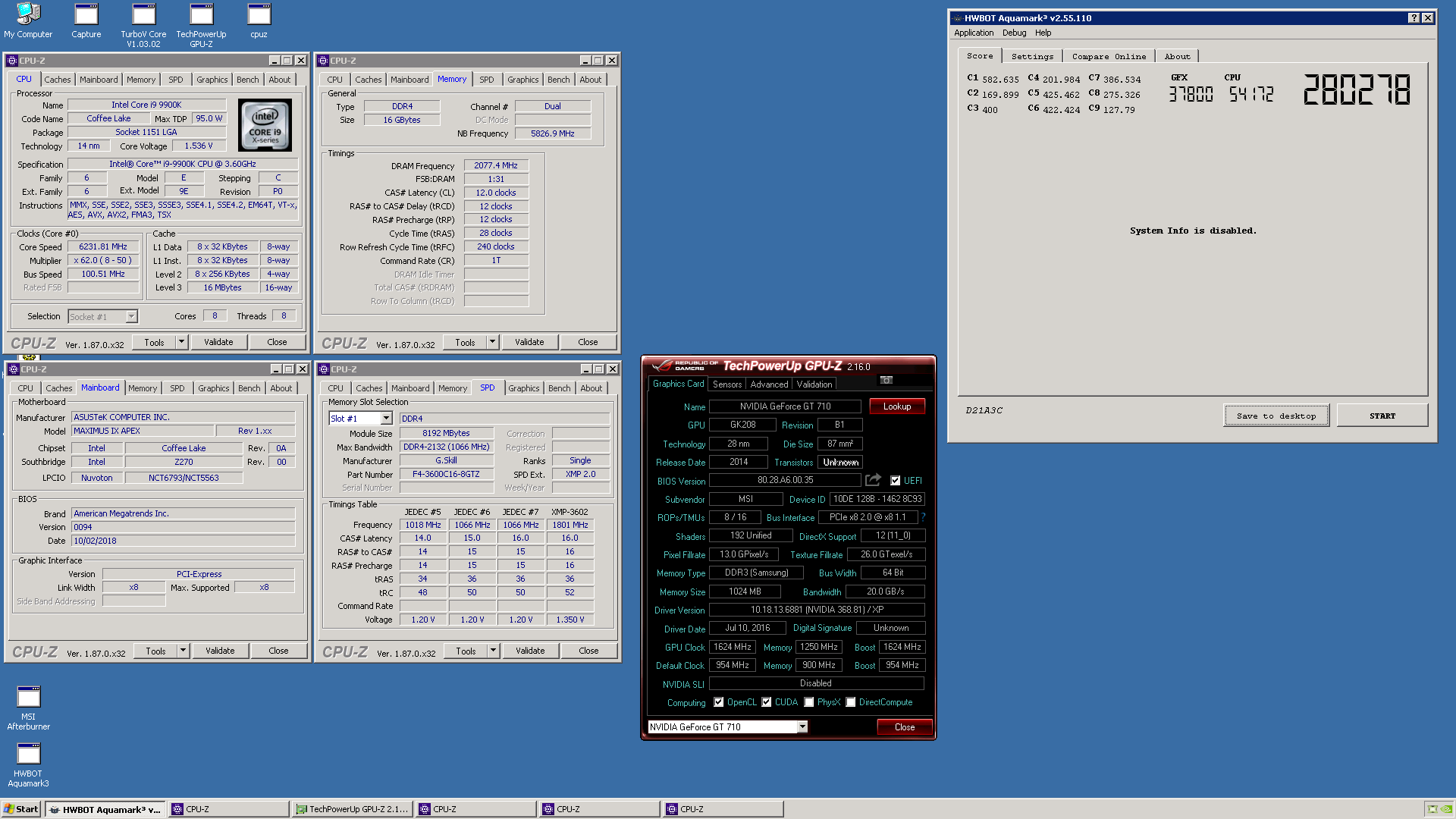Enable the PhysX computing checkbox

pyautogui.click(x=809, y=702)
